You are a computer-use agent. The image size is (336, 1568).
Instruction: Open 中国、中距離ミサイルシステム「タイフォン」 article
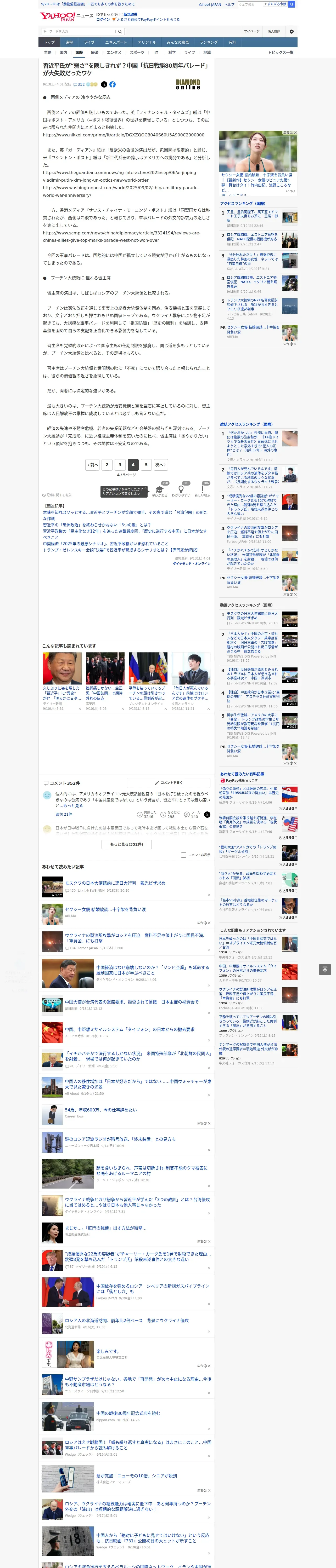coord(130,1029)
